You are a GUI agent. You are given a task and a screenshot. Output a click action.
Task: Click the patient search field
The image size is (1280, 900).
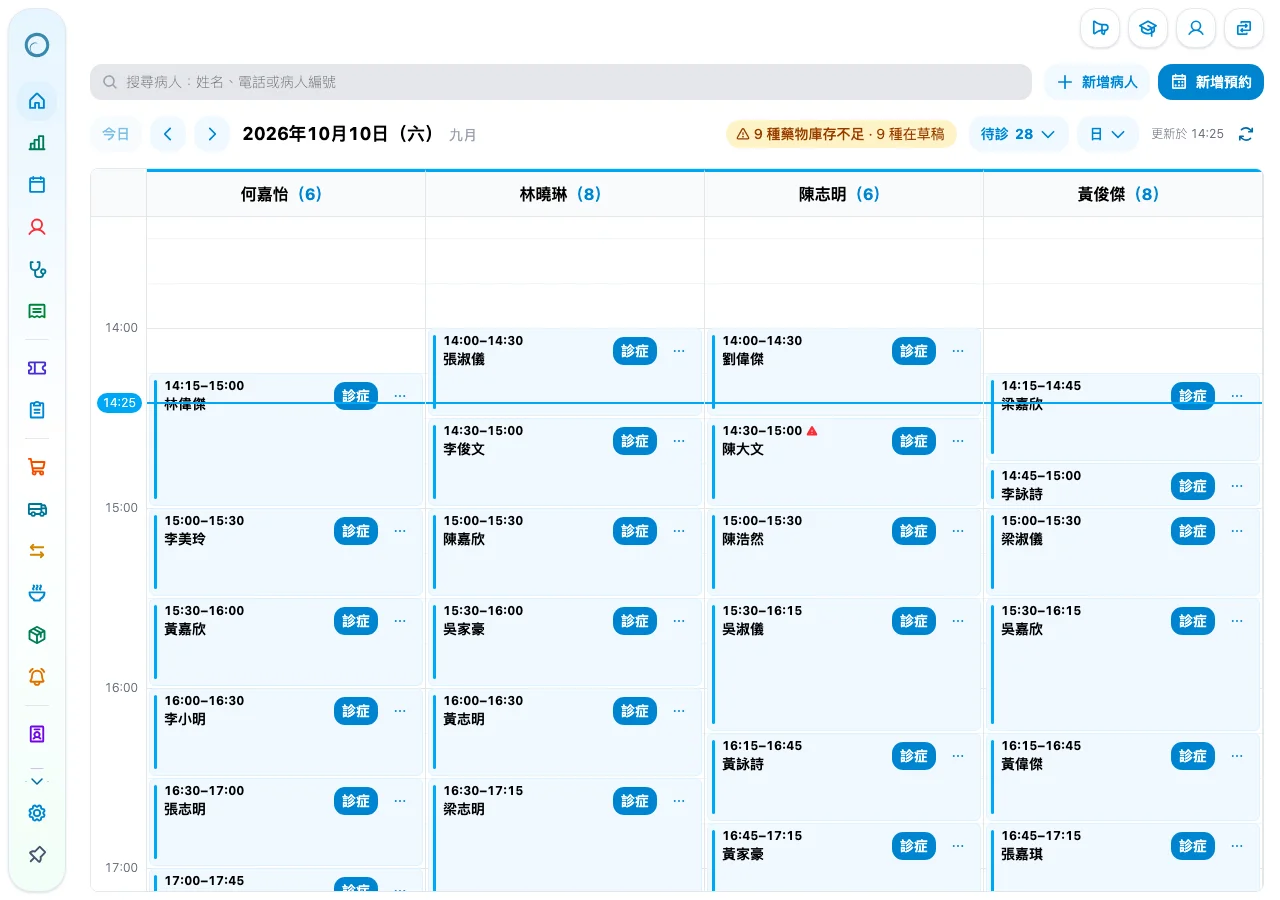561,82
